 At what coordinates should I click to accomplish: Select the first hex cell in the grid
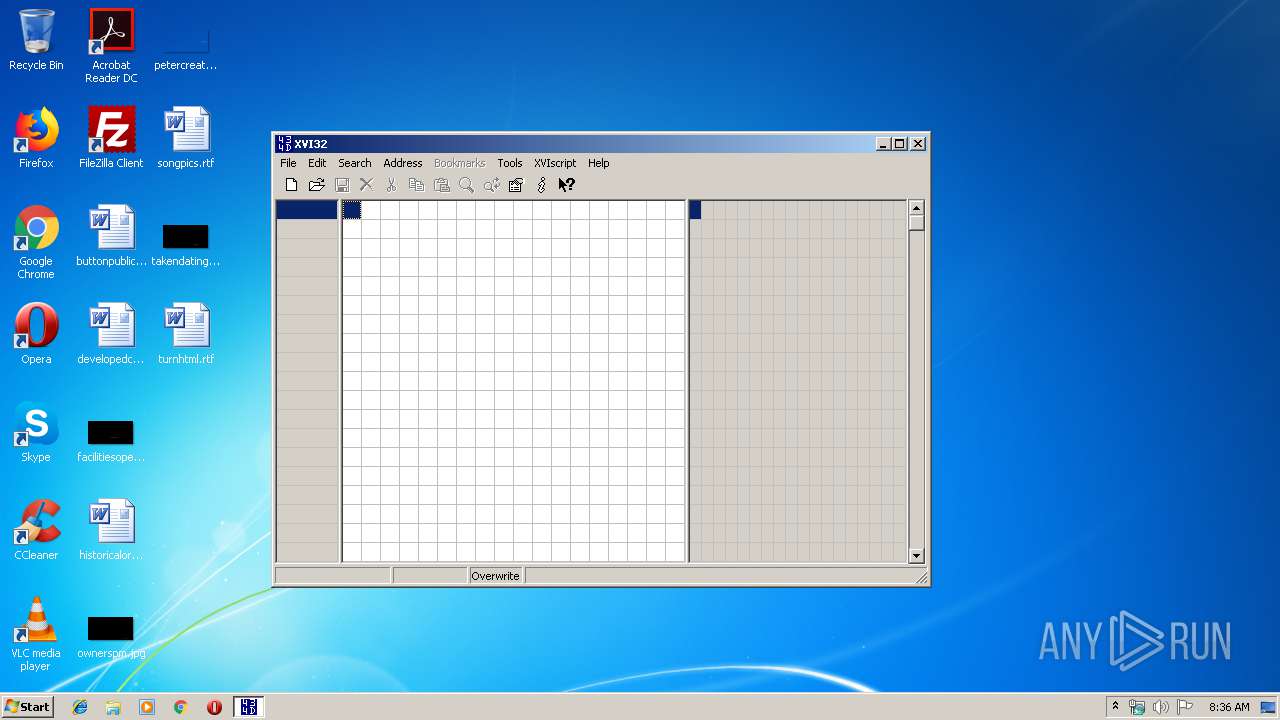(x=352, y=209)
